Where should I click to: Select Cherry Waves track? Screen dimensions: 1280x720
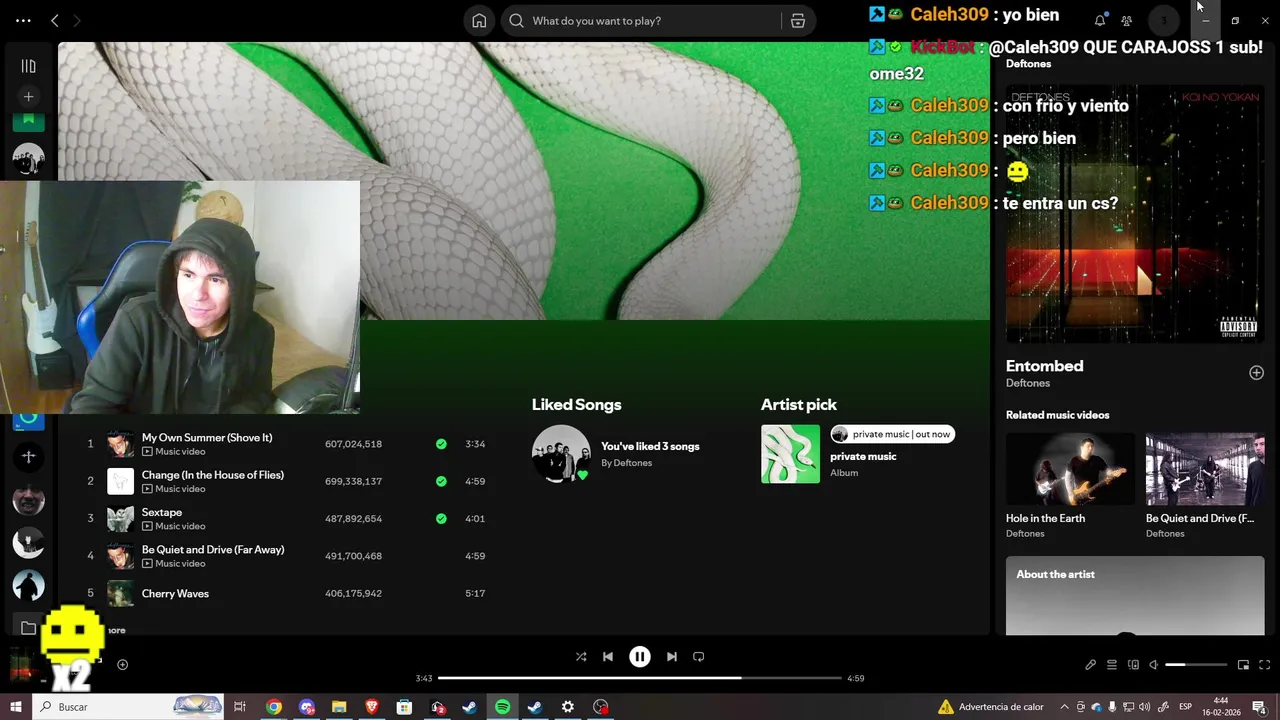point(175,594)
